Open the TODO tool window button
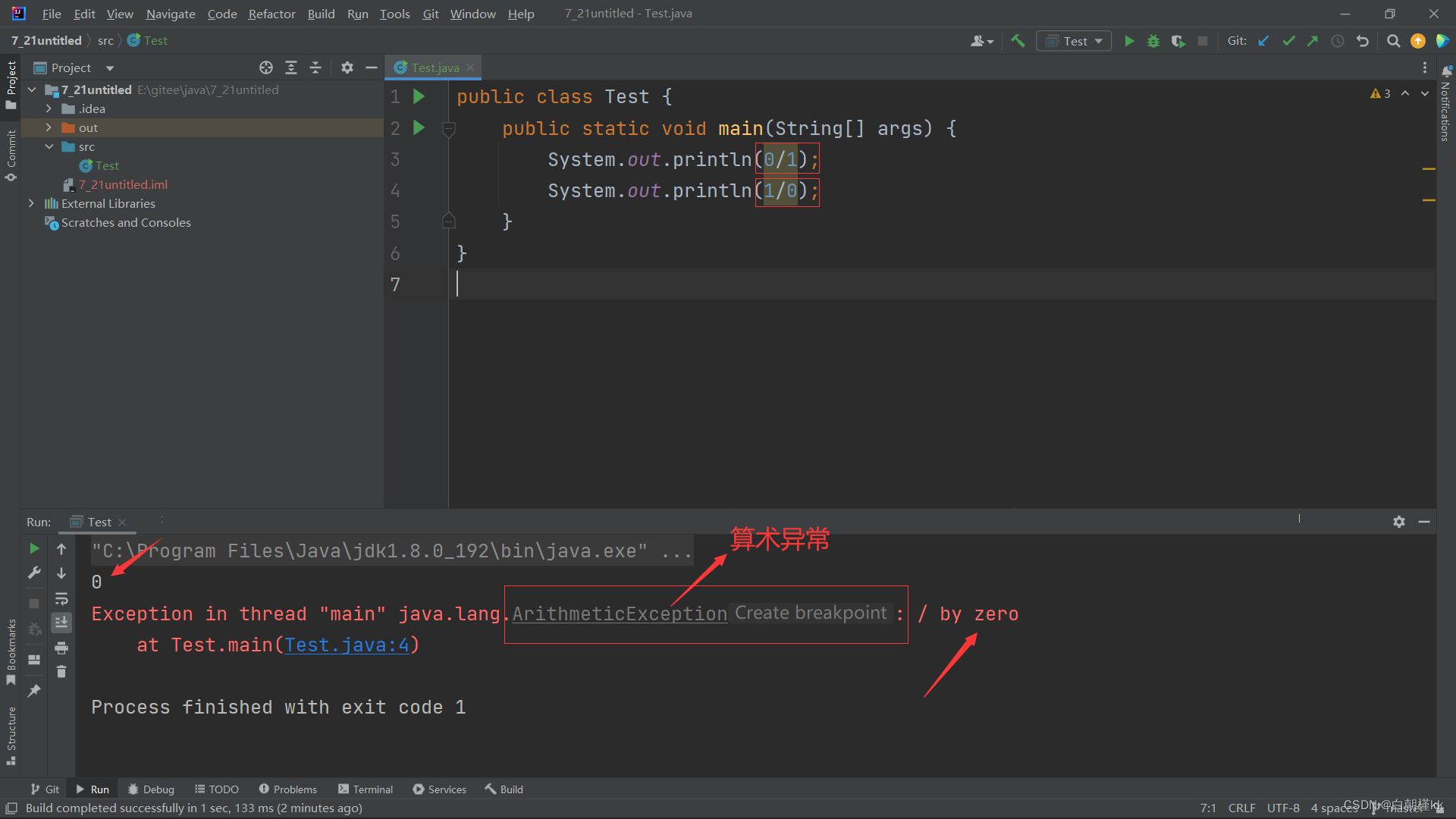Image resolution: width=1456 pixels, height=819 pixels. [x=216, y=789]
